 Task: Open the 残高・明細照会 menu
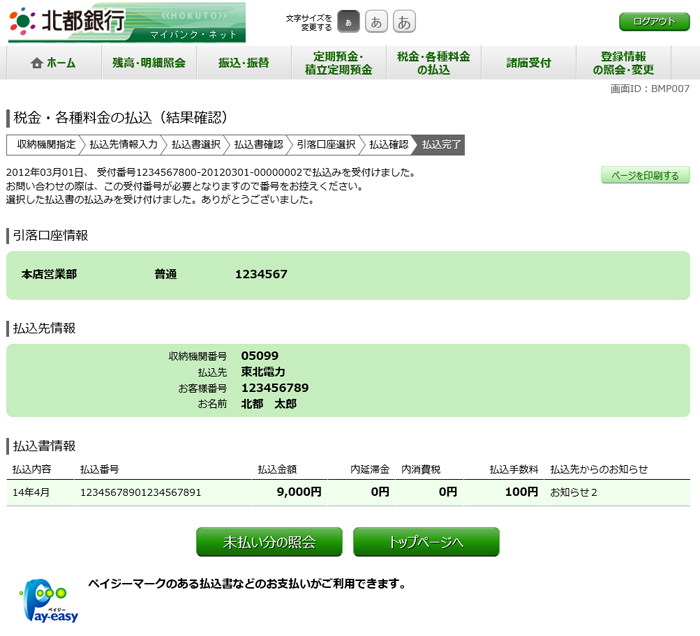tap(149, 63)
